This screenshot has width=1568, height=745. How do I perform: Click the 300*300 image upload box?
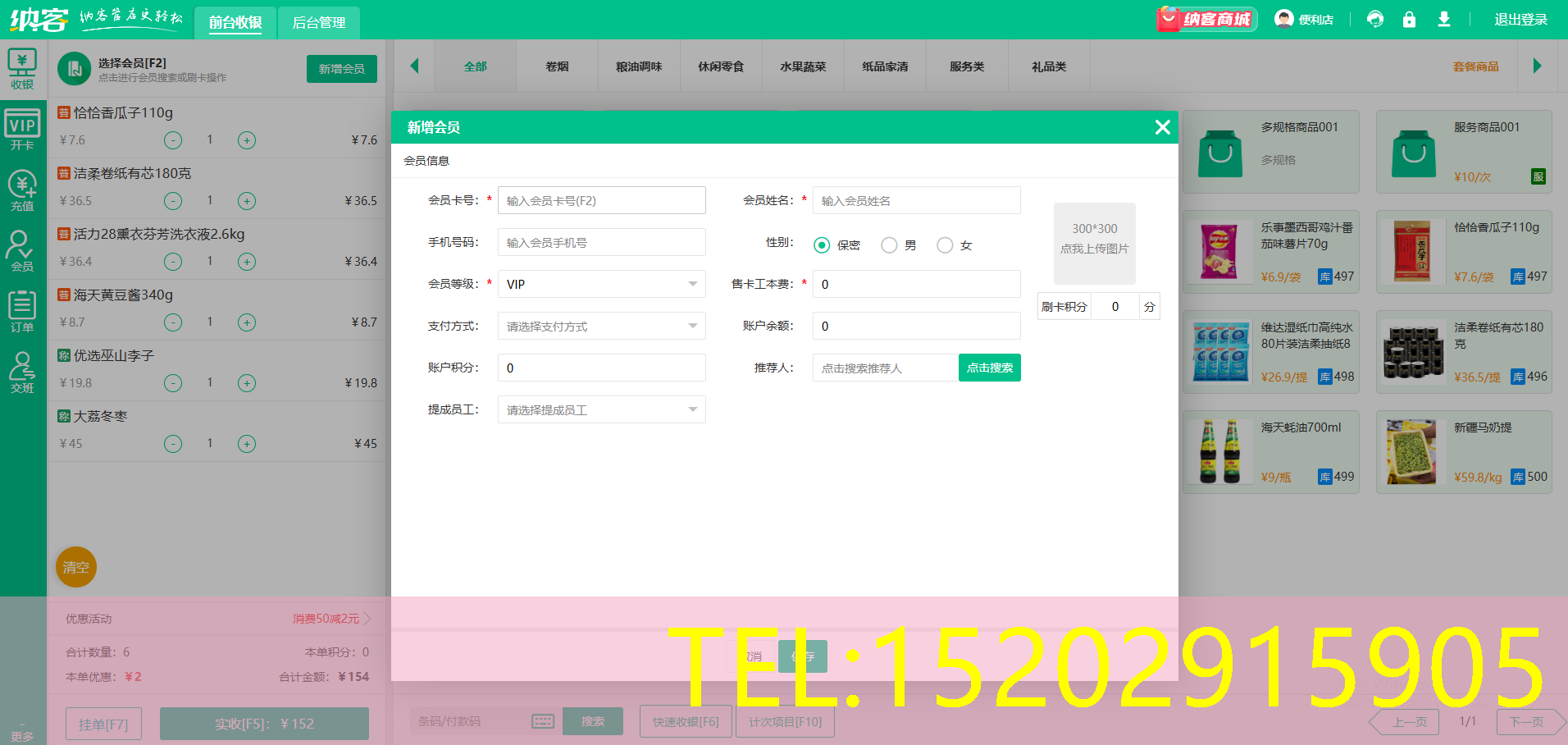pos(1095,244)
